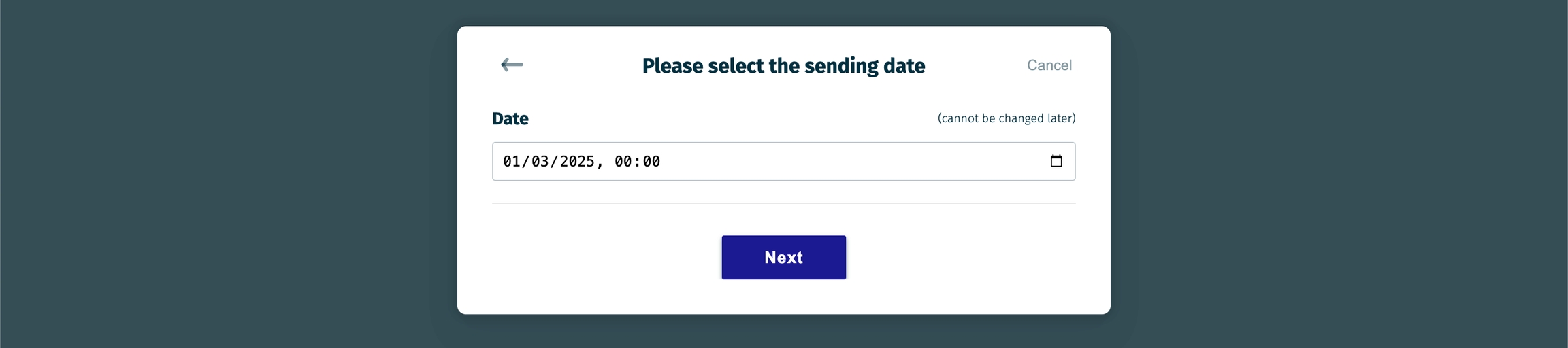1568x348 pixels.
Task: Open the calendar picker icon
Action: point(1056,161)
